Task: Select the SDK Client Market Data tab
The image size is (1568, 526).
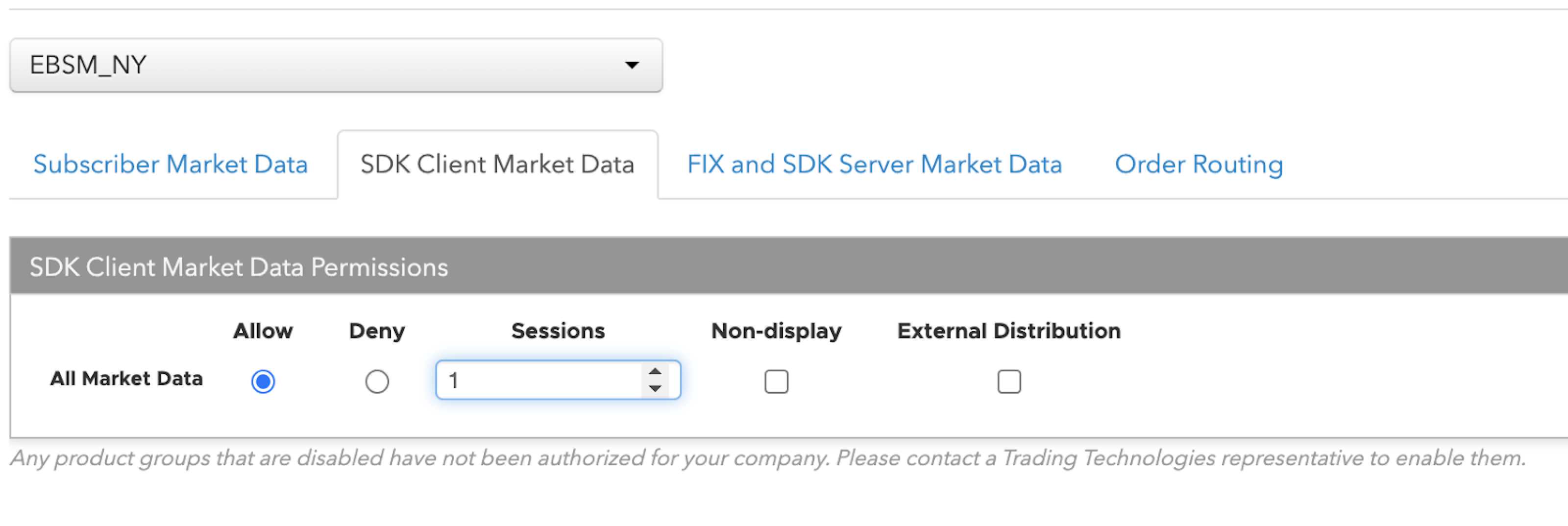Action: [x=497, y=164]
